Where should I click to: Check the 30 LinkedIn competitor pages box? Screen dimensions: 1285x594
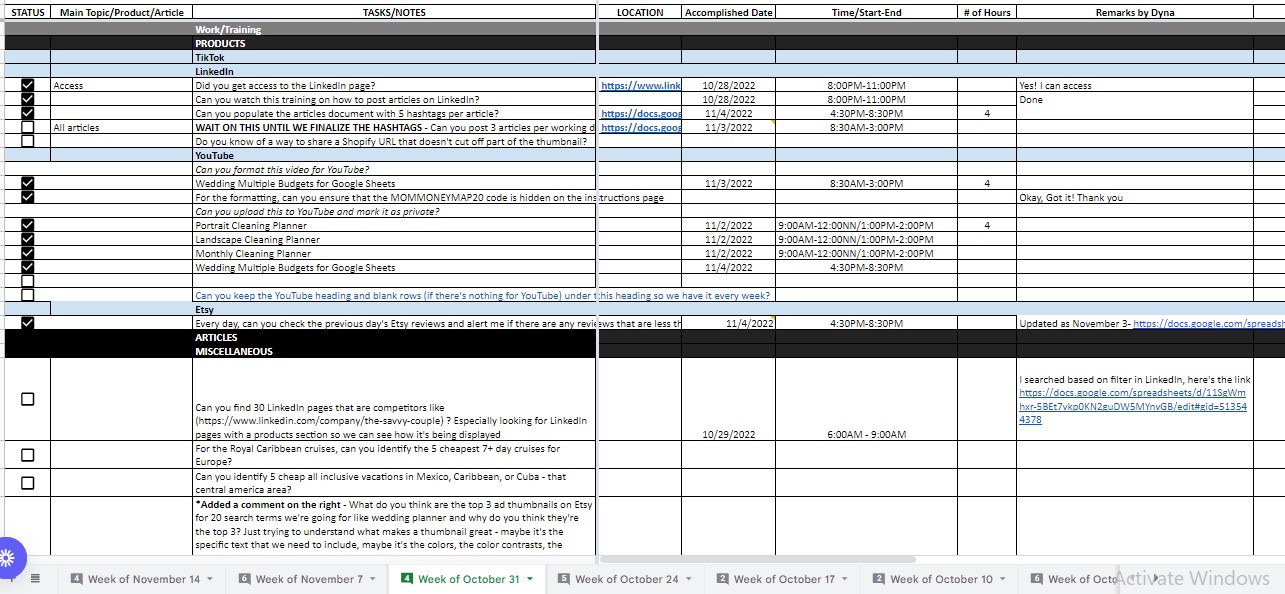(27, 399)
